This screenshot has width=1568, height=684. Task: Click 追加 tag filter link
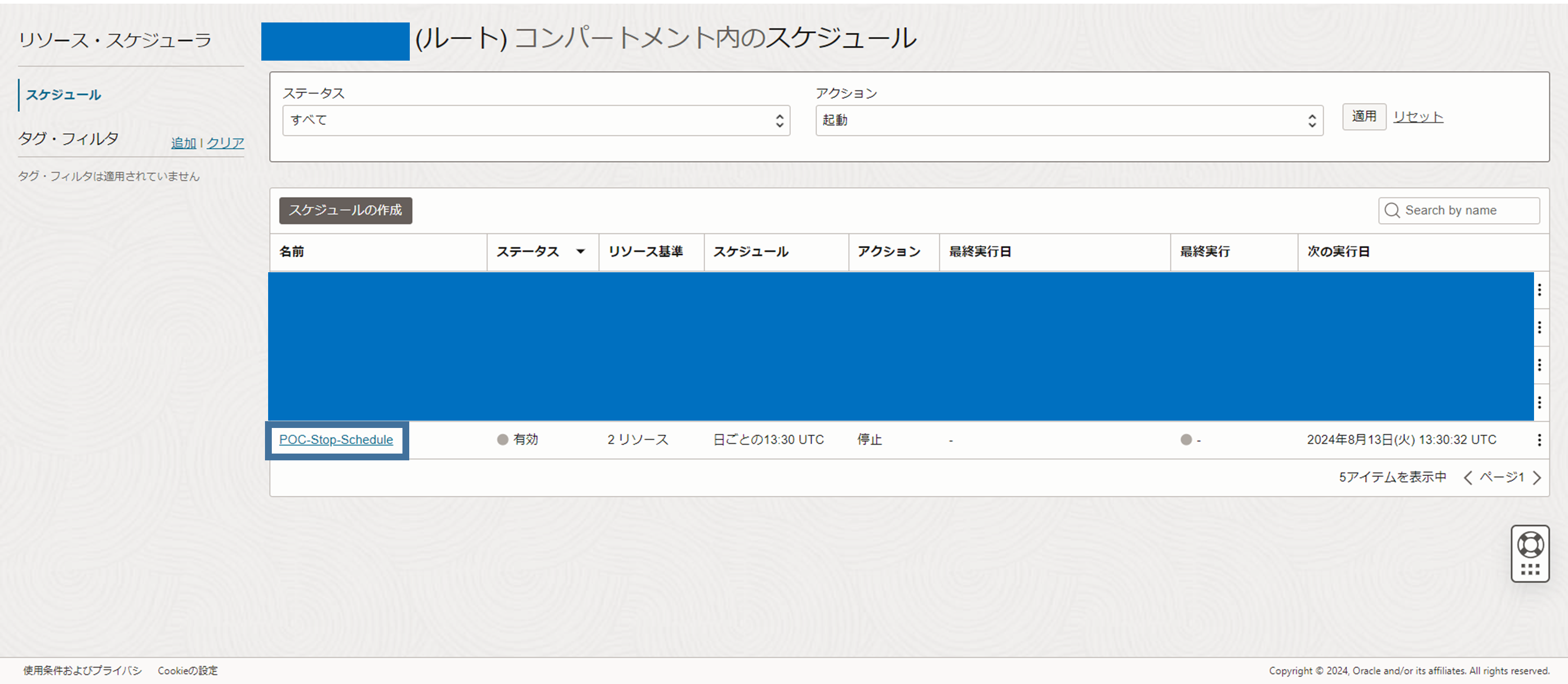pyautogui.click(x=183, y=143)
